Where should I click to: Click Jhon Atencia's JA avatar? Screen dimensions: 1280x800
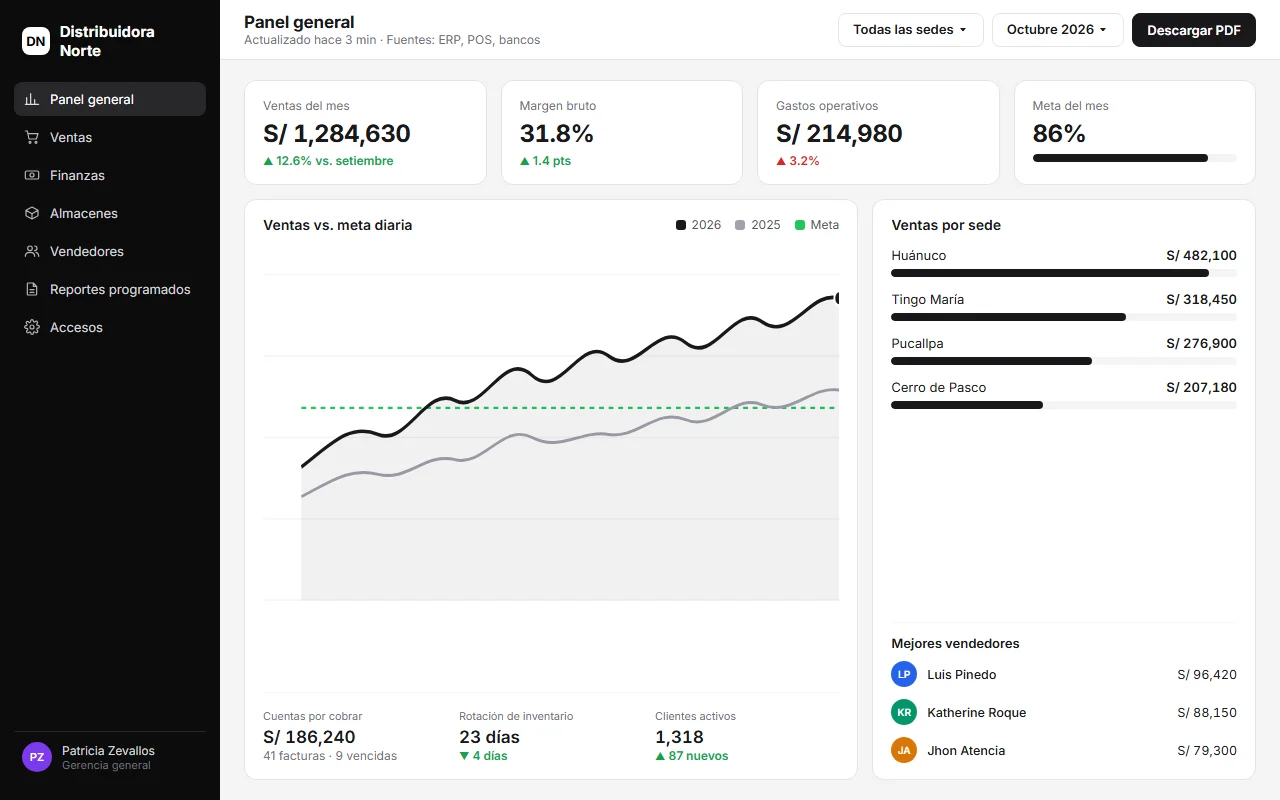click(x=904, y=750)
